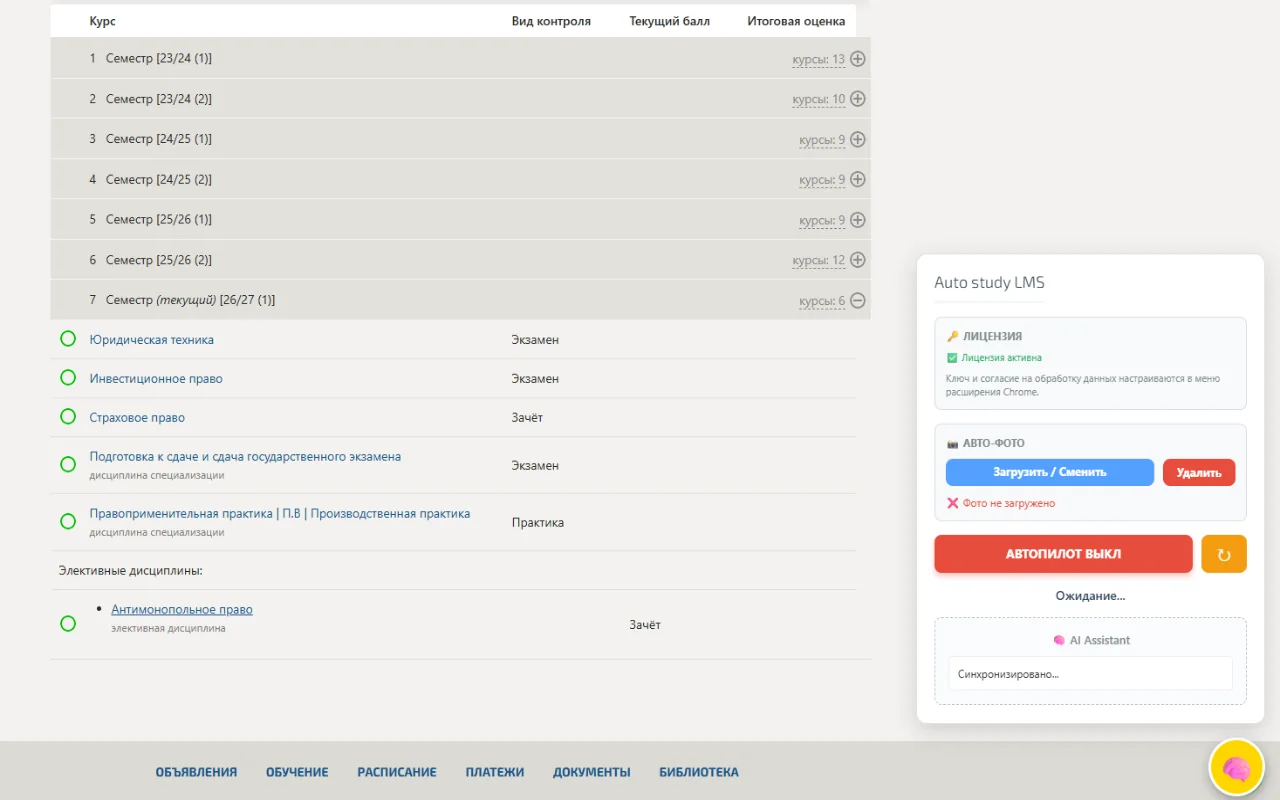Viewport: 1280px width, 800px height.
Task: Open the pink brain floating assistant button
Action: click(1237, 768)
